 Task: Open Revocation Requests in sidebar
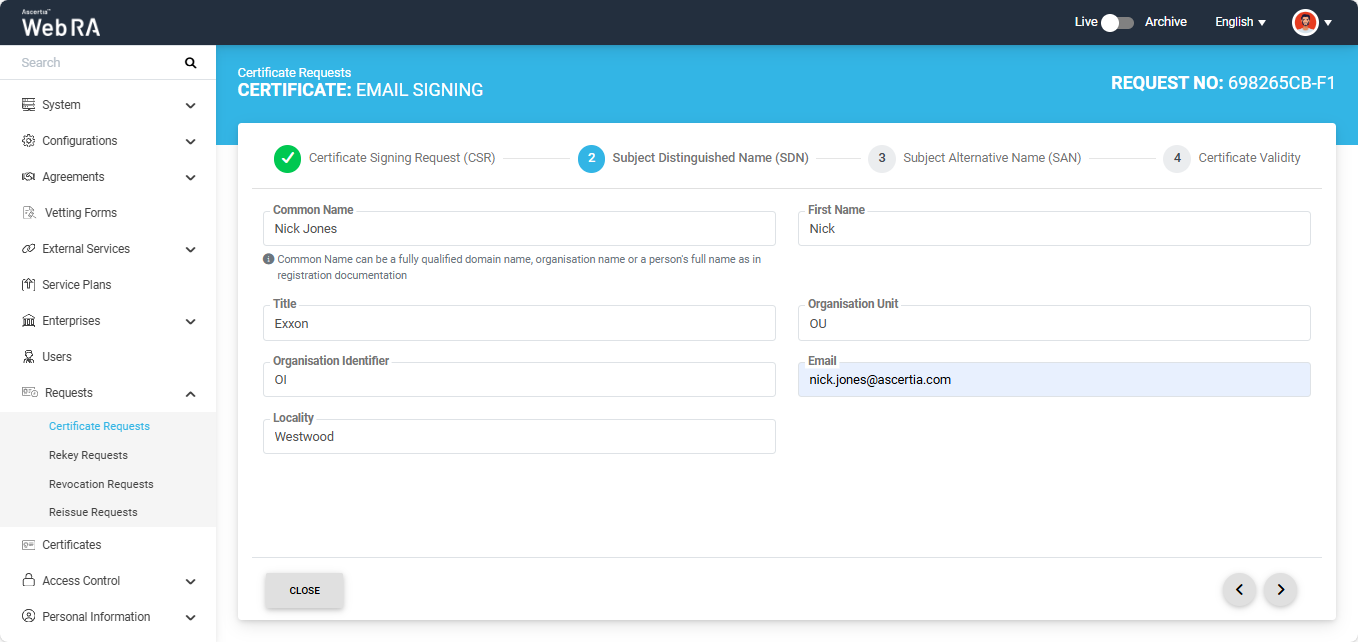(x=101, y=484)
